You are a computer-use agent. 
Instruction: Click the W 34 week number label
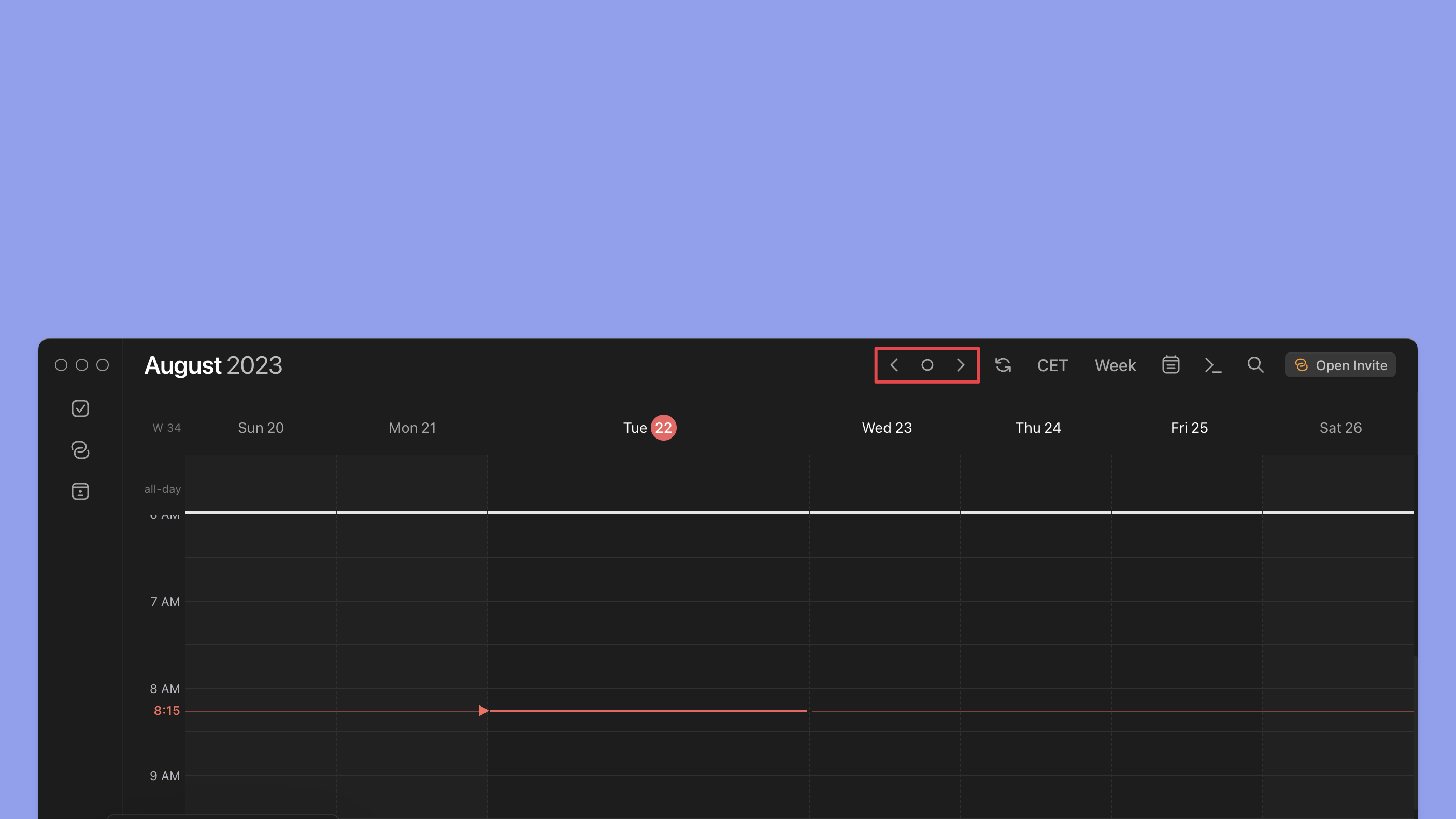[167, 428]
